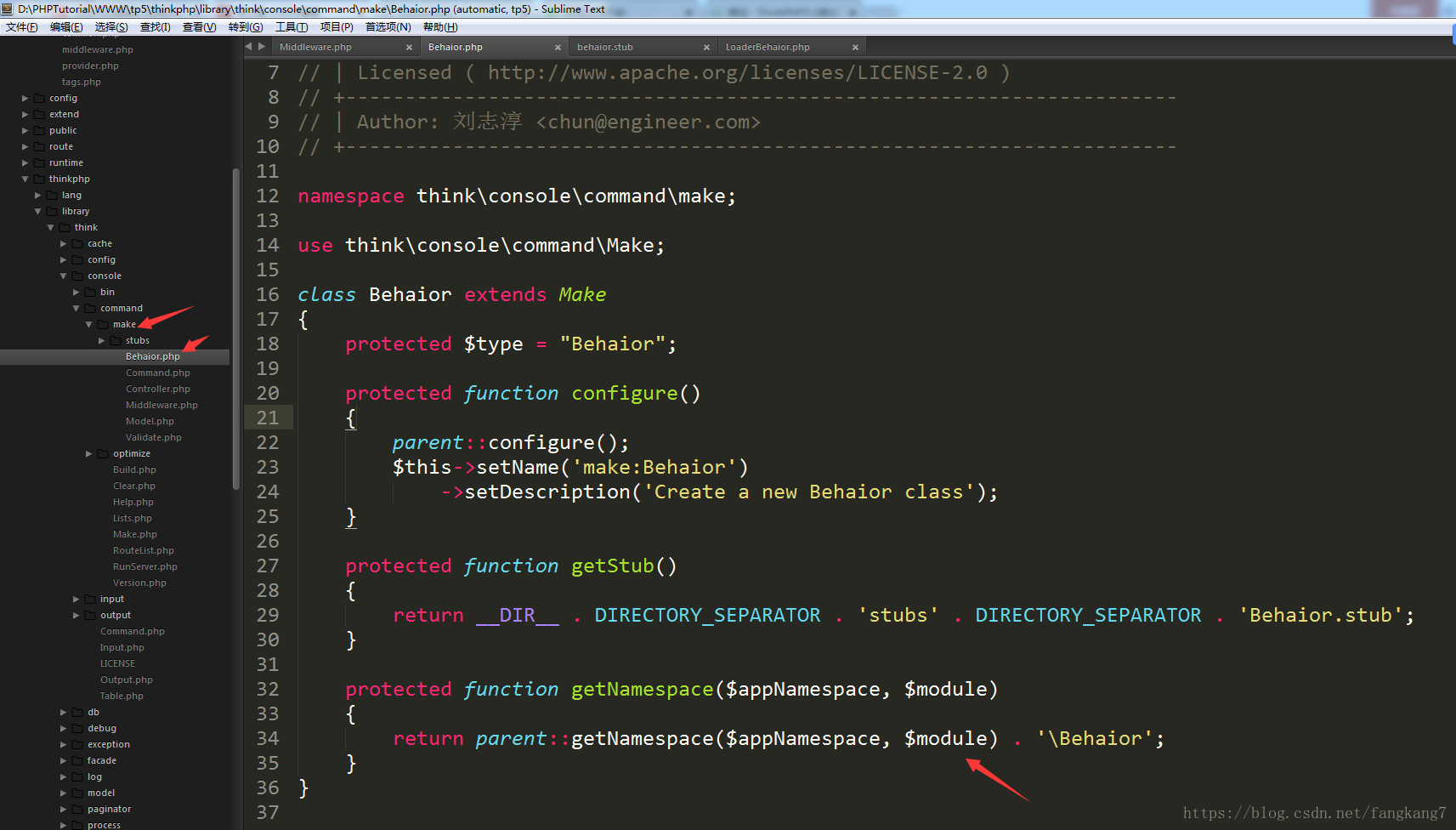Click line number 29 in the gutter
This screenshot has height=830, width=1456.
pyautogui.click(x=268, y=615)
